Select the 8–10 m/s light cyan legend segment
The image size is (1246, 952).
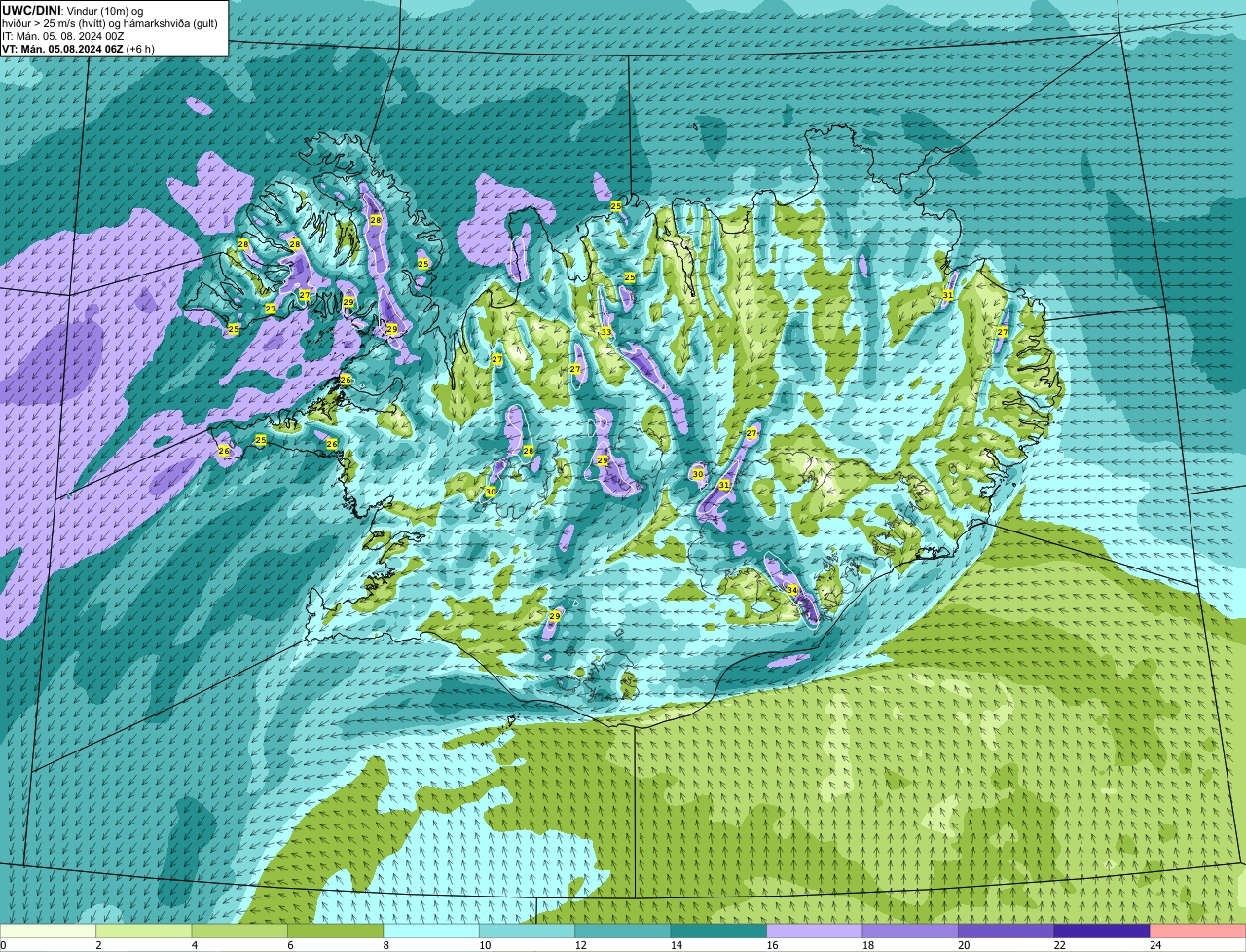tap(433, 931)
